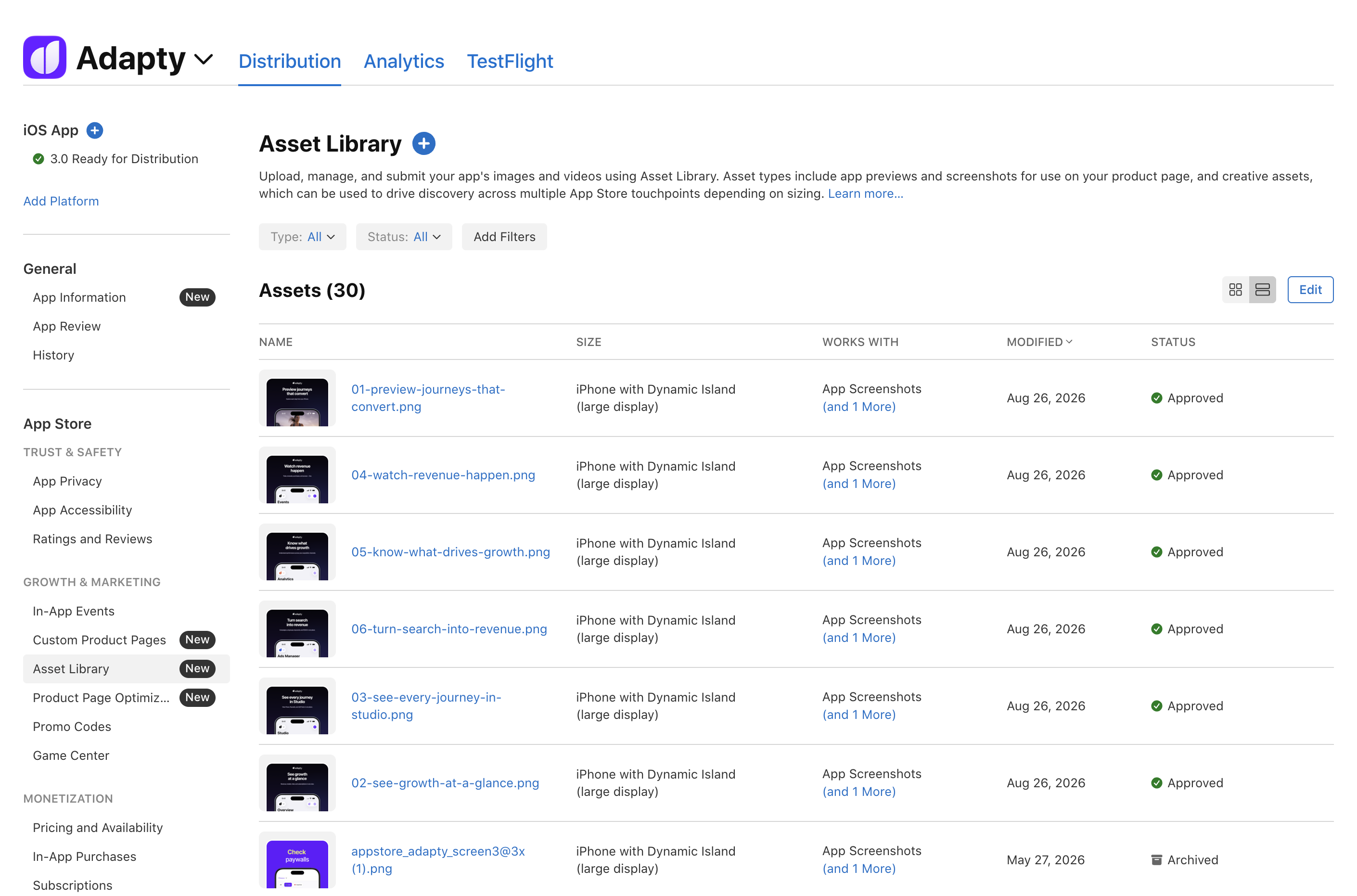Open Game Center in sidebar

(71, 755)
